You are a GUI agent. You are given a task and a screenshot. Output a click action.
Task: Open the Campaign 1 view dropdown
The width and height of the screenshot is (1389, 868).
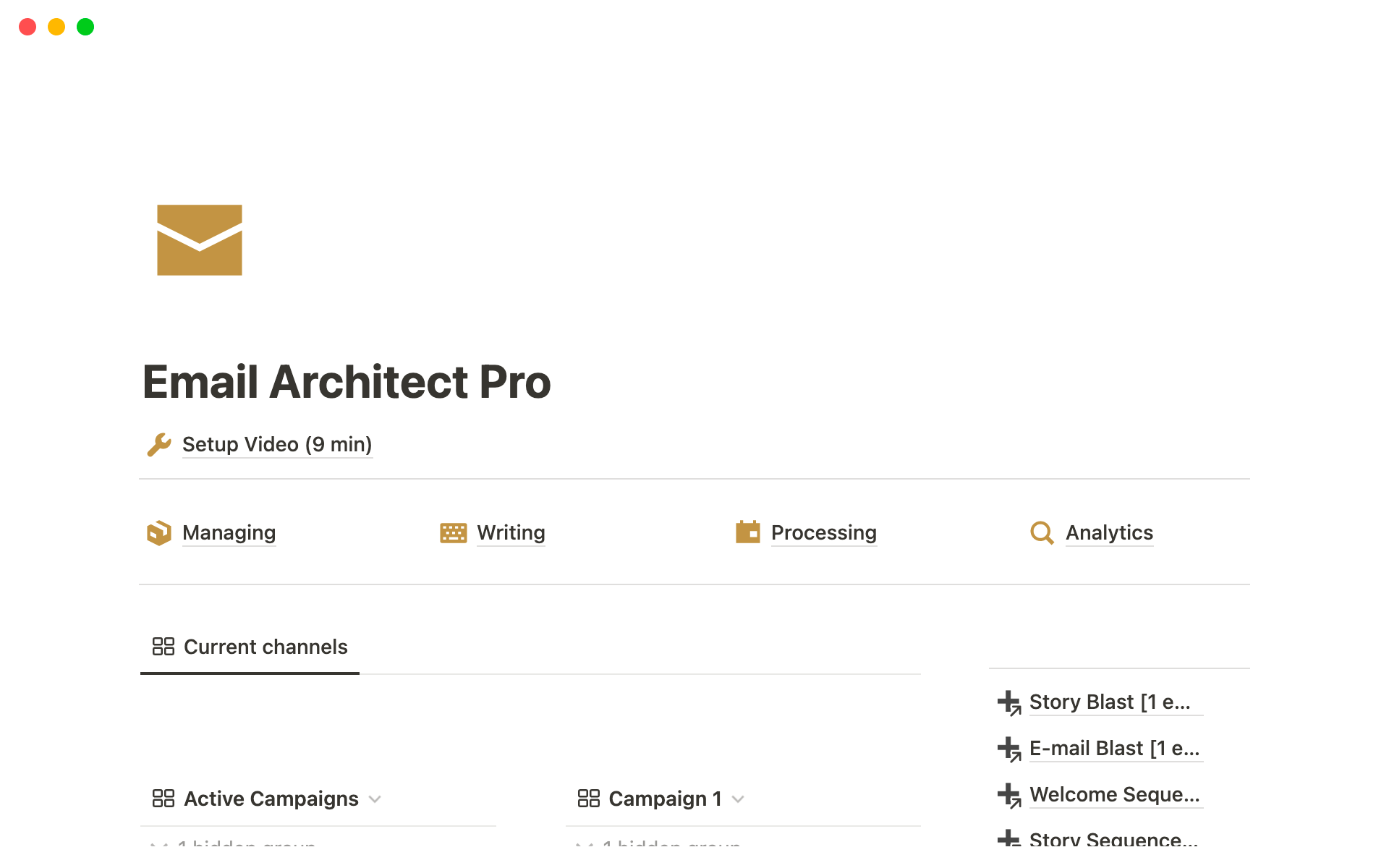(x=738, y=799)
